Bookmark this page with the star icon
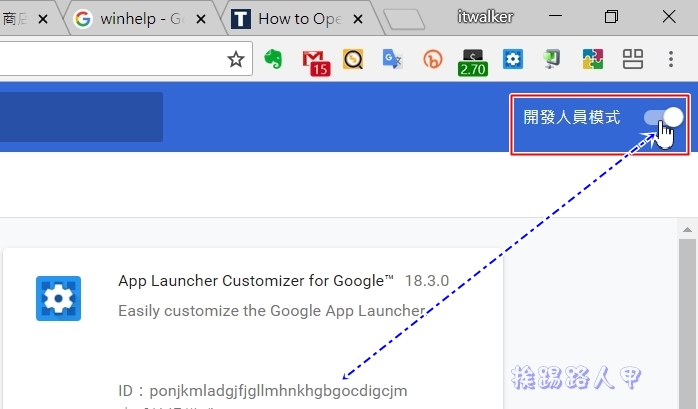 tap(235, 59)
